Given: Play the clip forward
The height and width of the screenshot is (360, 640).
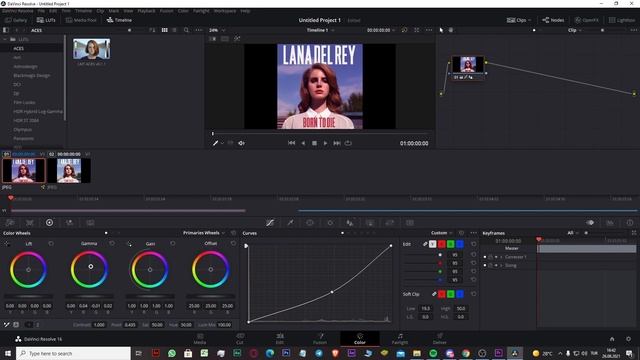Looking at the screenshot, I should pos(325,143).
